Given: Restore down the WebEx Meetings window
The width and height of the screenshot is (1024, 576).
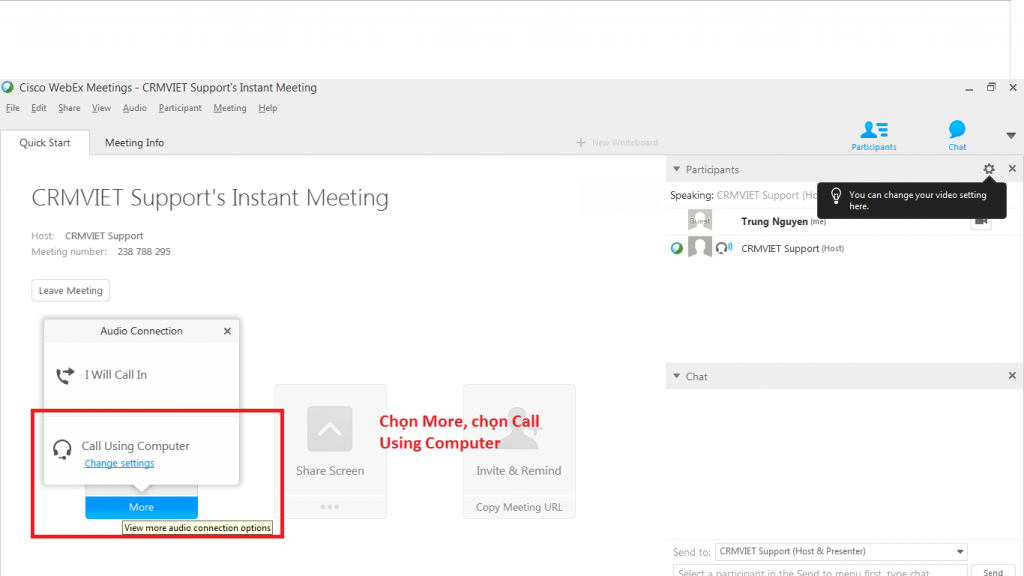Looking at the screenshot, I should tap(991, 88).
